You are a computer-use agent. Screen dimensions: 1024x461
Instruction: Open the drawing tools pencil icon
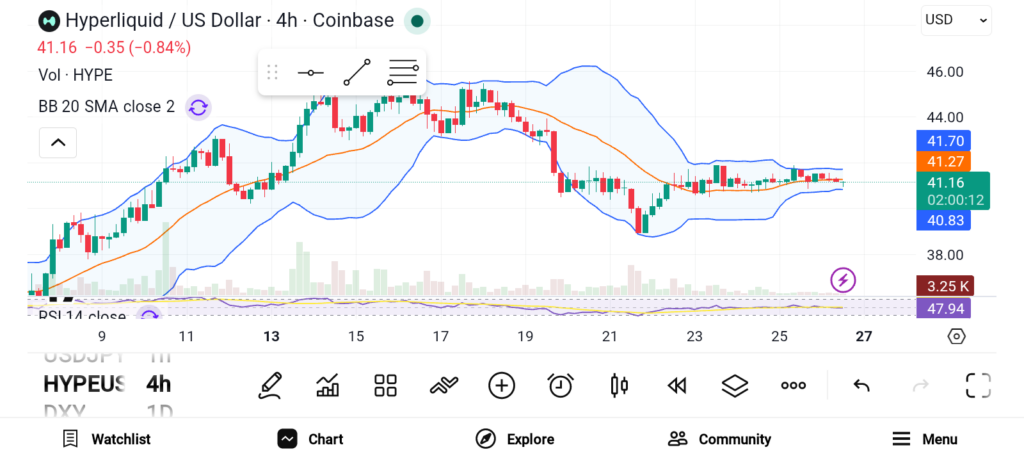(270, 386)
